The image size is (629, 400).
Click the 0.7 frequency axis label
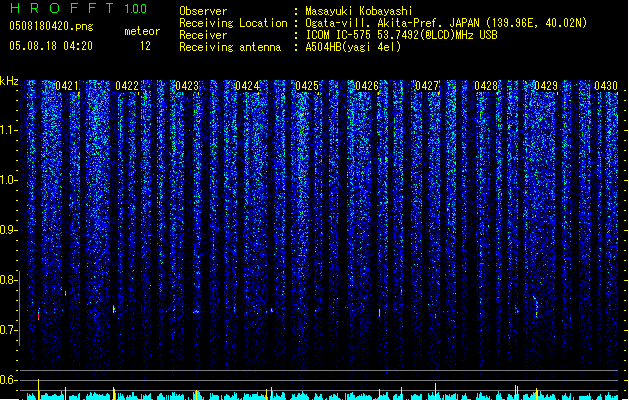8,330
